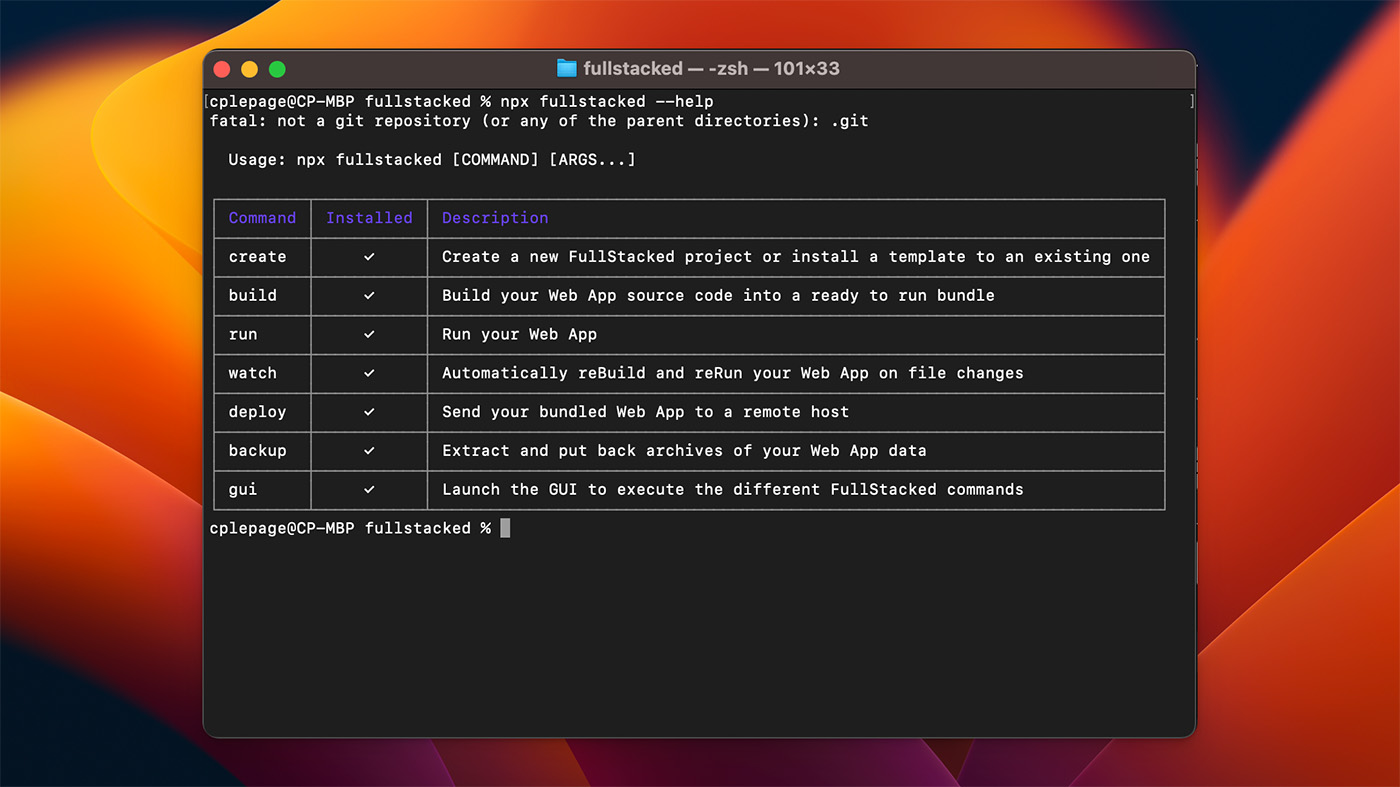Click the 'Extract and put back archives' description
This screenshot has height=787, width=1400.
click(684, 451)
